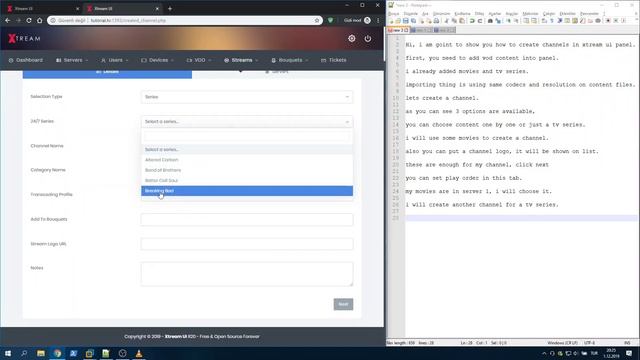Choose Band of Brothers from series list
Viewport: 640px width, 360px height.
pyautogui.click(x=247, y=170)
